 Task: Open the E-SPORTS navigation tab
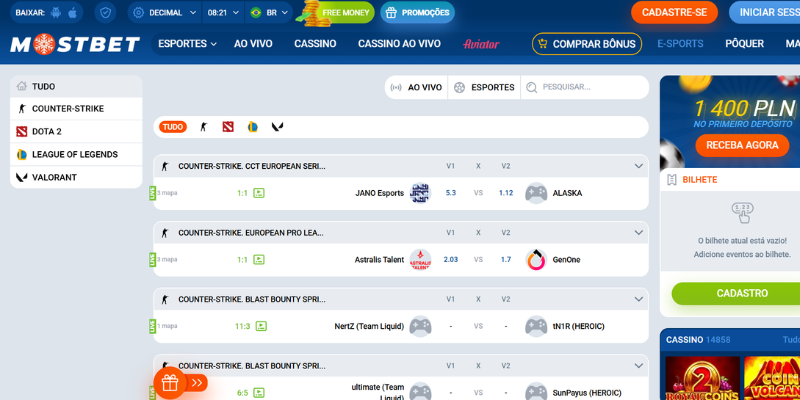click(680, 44)
